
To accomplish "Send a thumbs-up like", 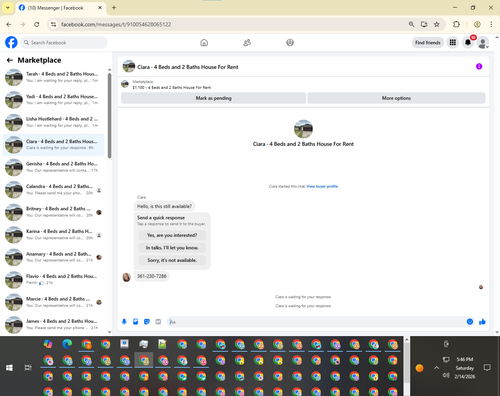I will (x=482, y=322).
